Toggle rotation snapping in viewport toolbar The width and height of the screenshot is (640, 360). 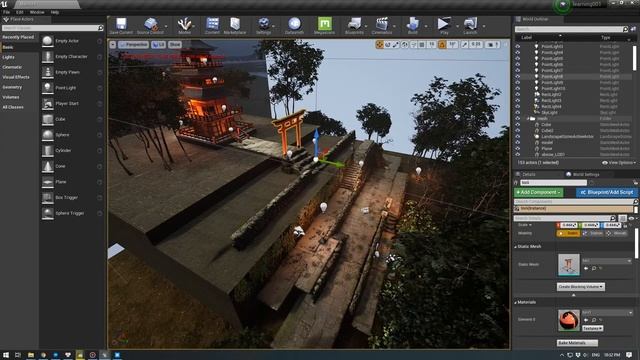(x=442, y=44)
